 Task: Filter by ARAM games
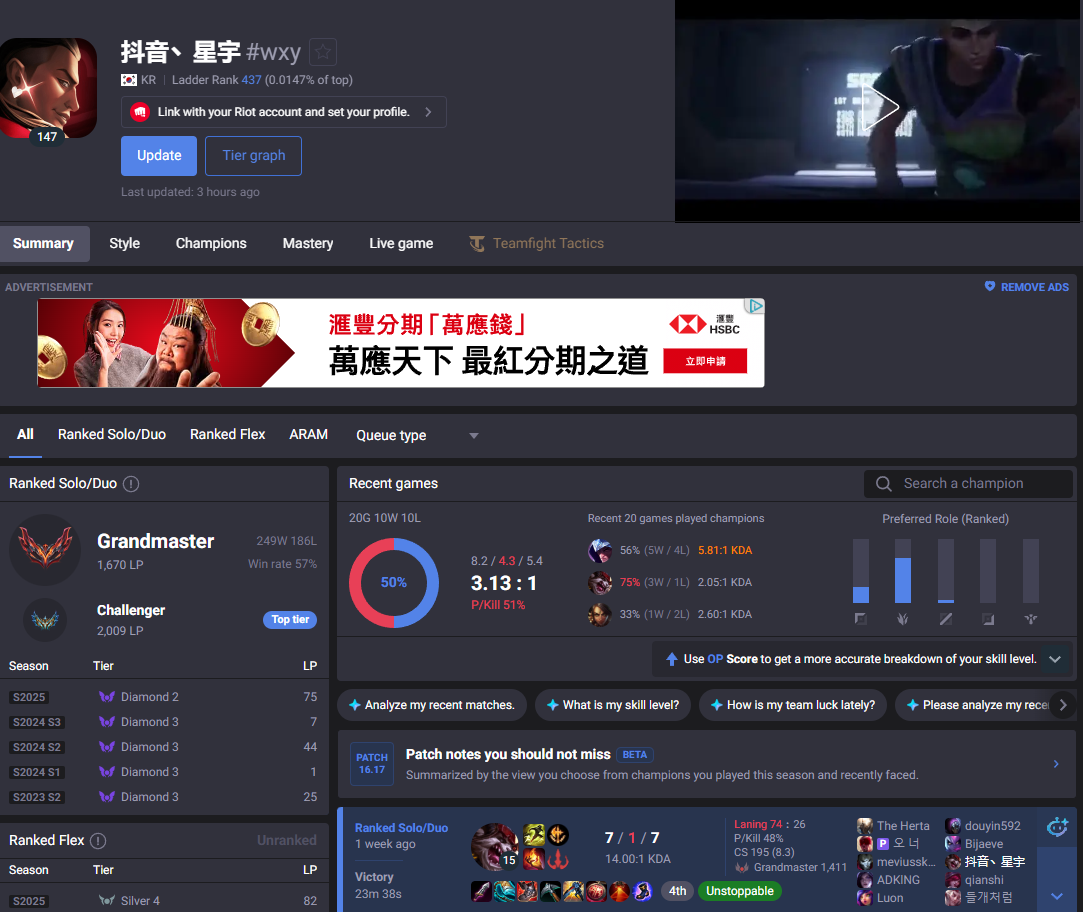pyautogui.click(x=308, y=435)
